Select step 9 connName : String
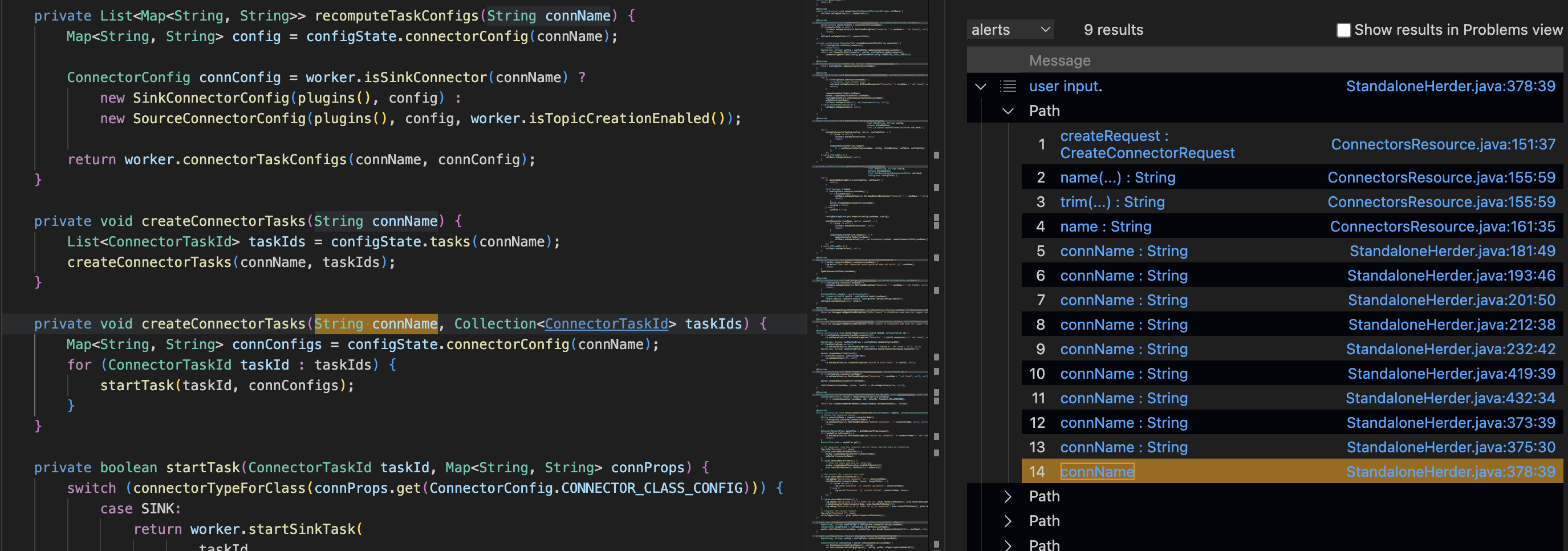1568x551 pixels. [x=1124, y=349]
